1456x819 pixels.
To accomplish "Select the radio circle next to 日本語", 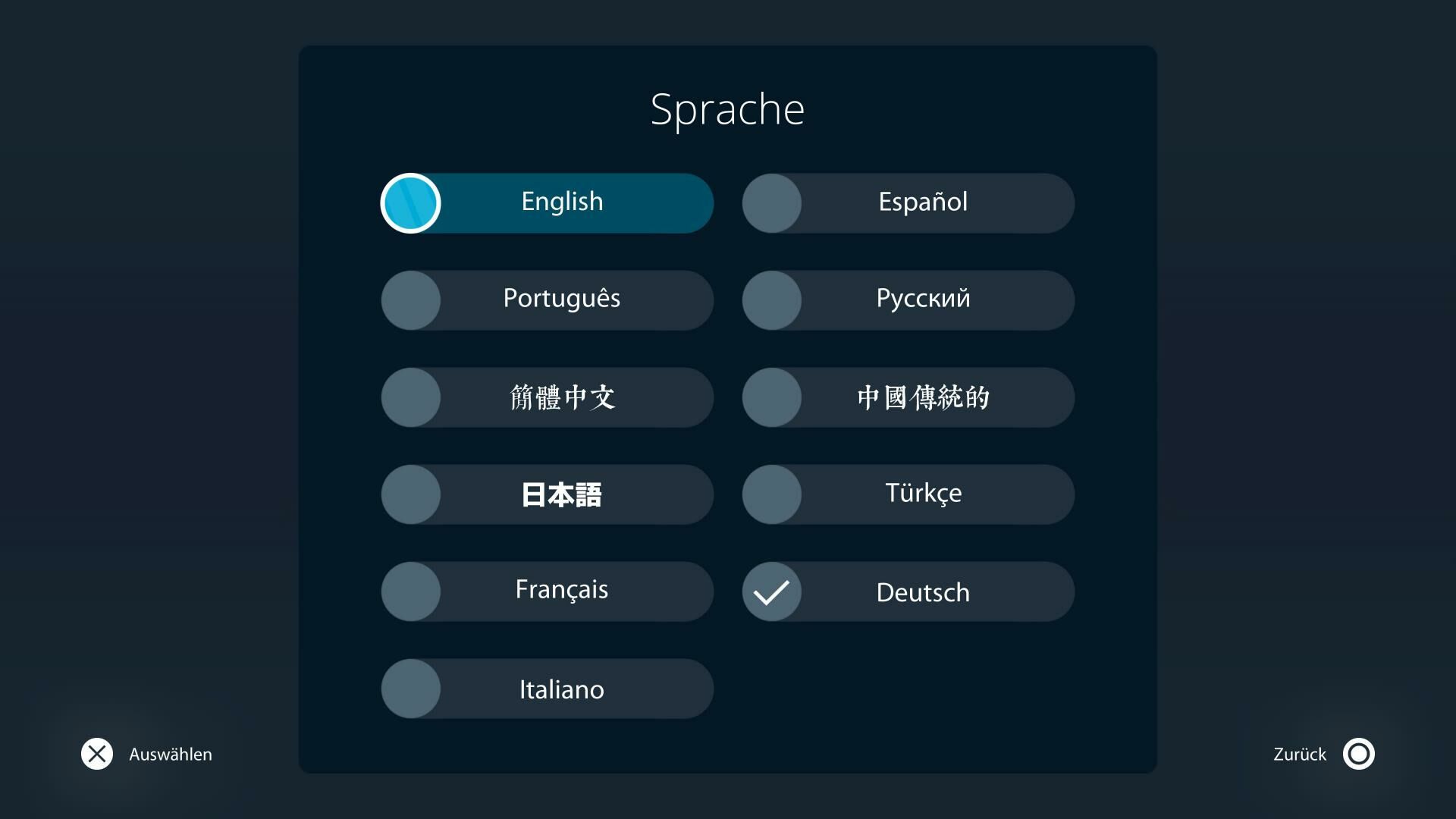I will coord(411,494).
